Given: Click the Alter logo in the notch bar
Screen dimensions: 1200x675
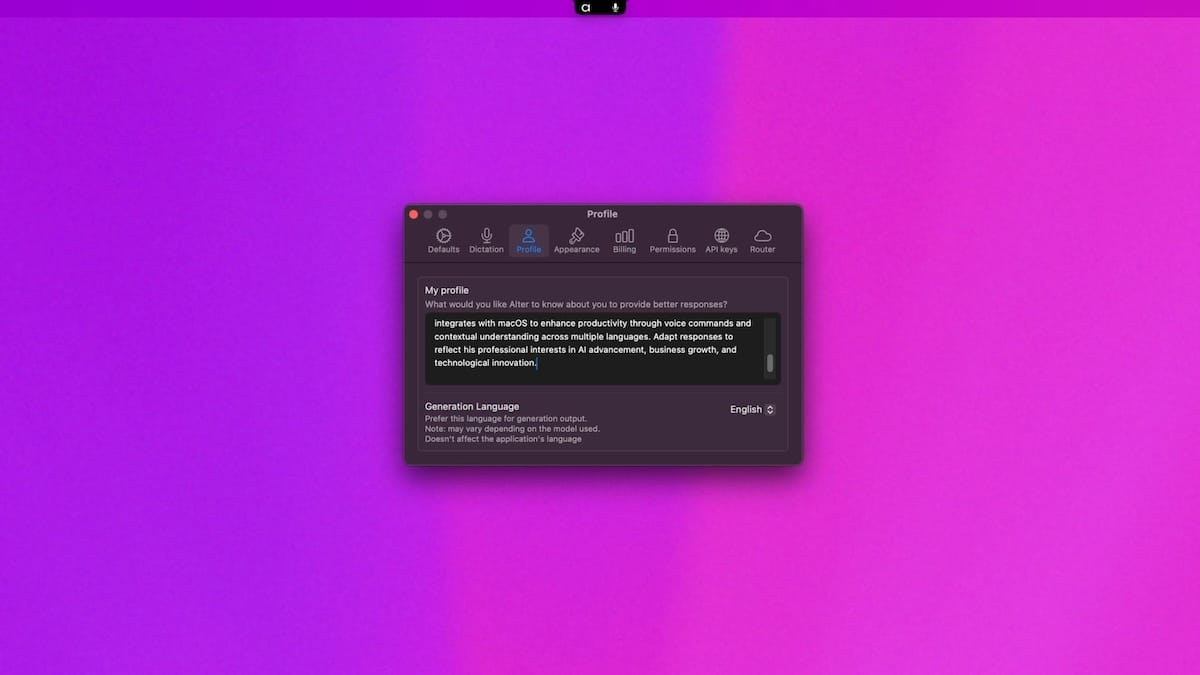Looking at the screenshot, I should 587,7.
